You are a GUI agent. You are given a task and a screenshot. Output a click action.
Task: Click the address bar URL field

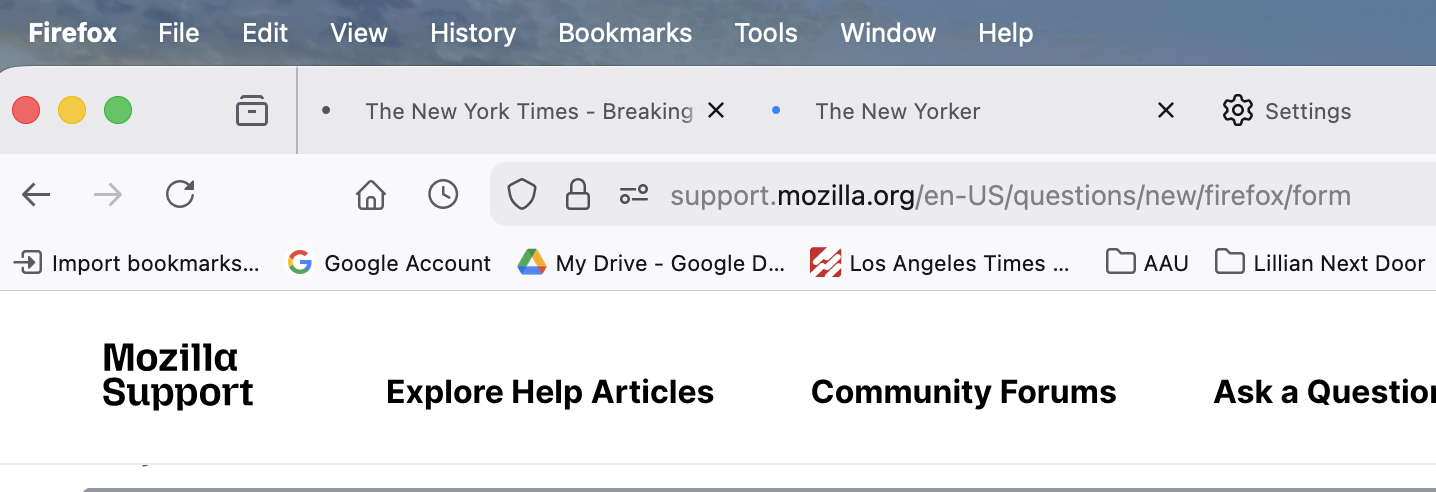tap(1010, 195)
